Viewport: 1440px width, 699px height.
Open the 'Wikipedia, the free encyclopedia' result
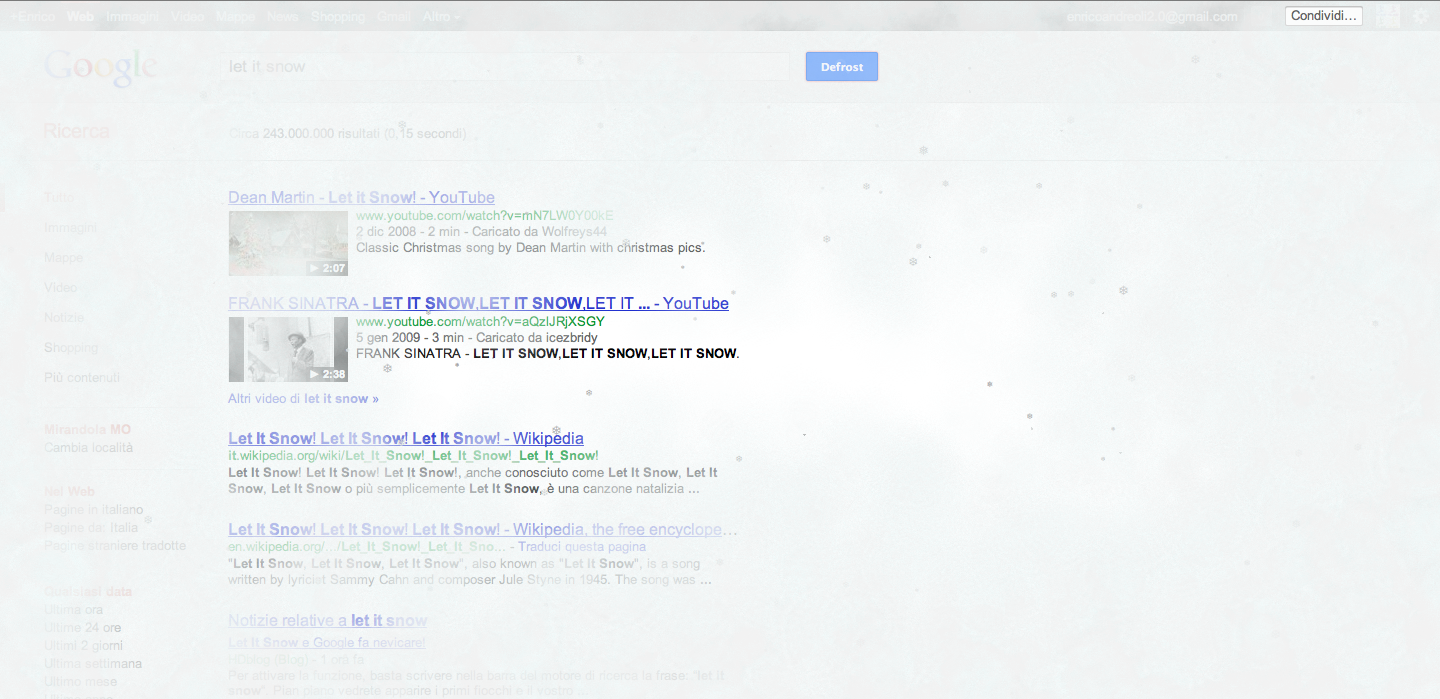coord(483,530)
